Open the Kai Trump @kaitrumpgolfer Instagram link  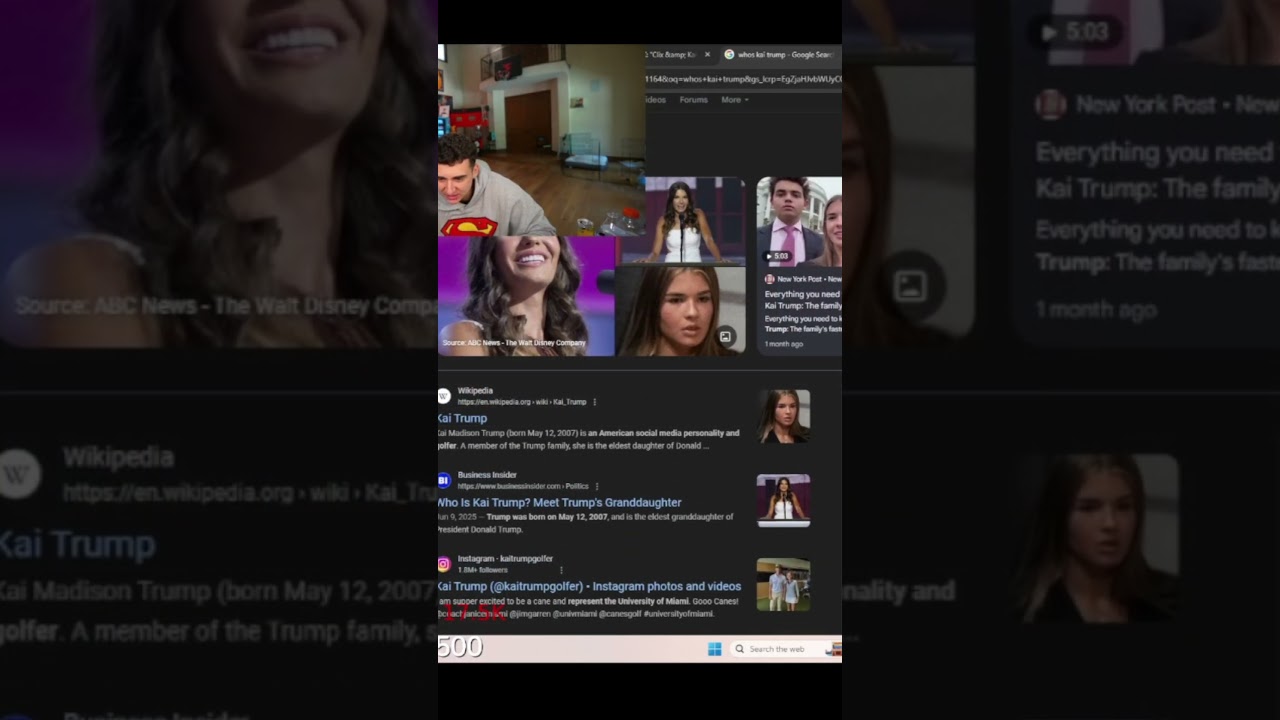589,586
